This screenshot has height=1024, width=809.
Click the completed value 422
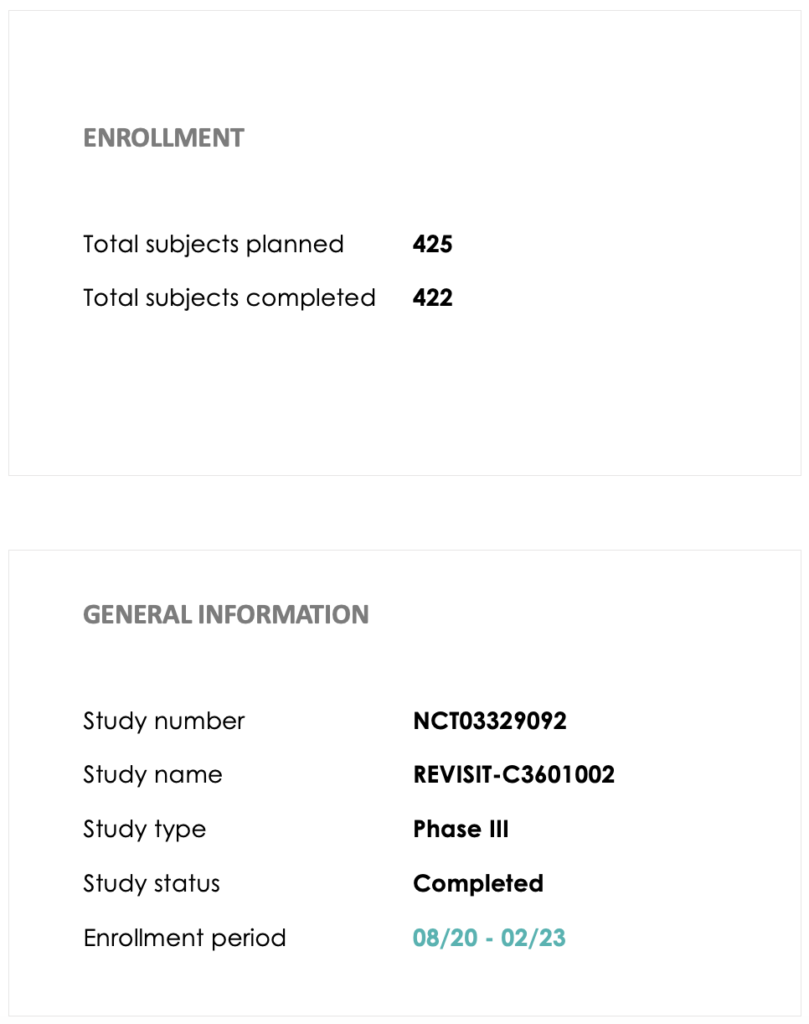coord(432,298)
